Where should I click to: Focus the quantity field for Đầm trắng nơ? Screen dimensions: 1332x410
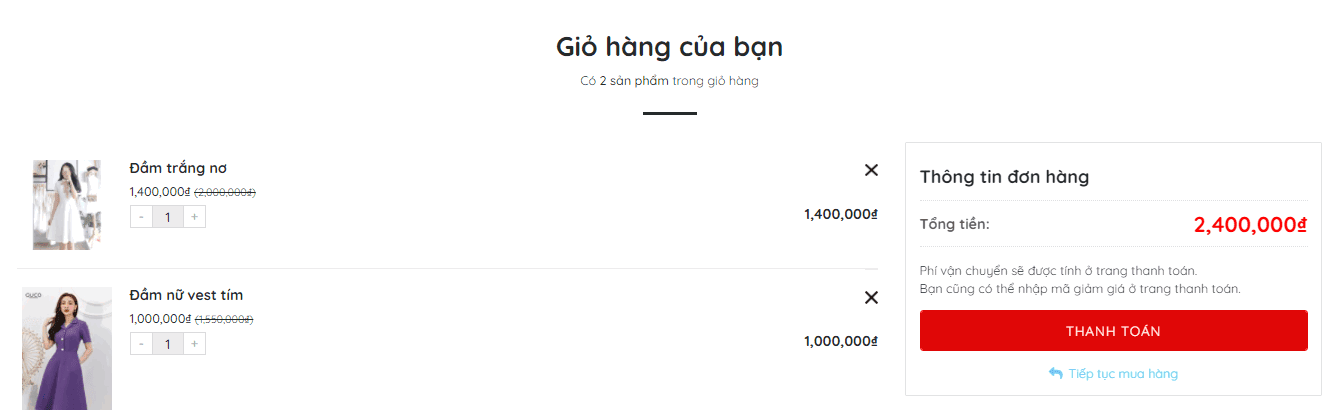tap(168, 217)
